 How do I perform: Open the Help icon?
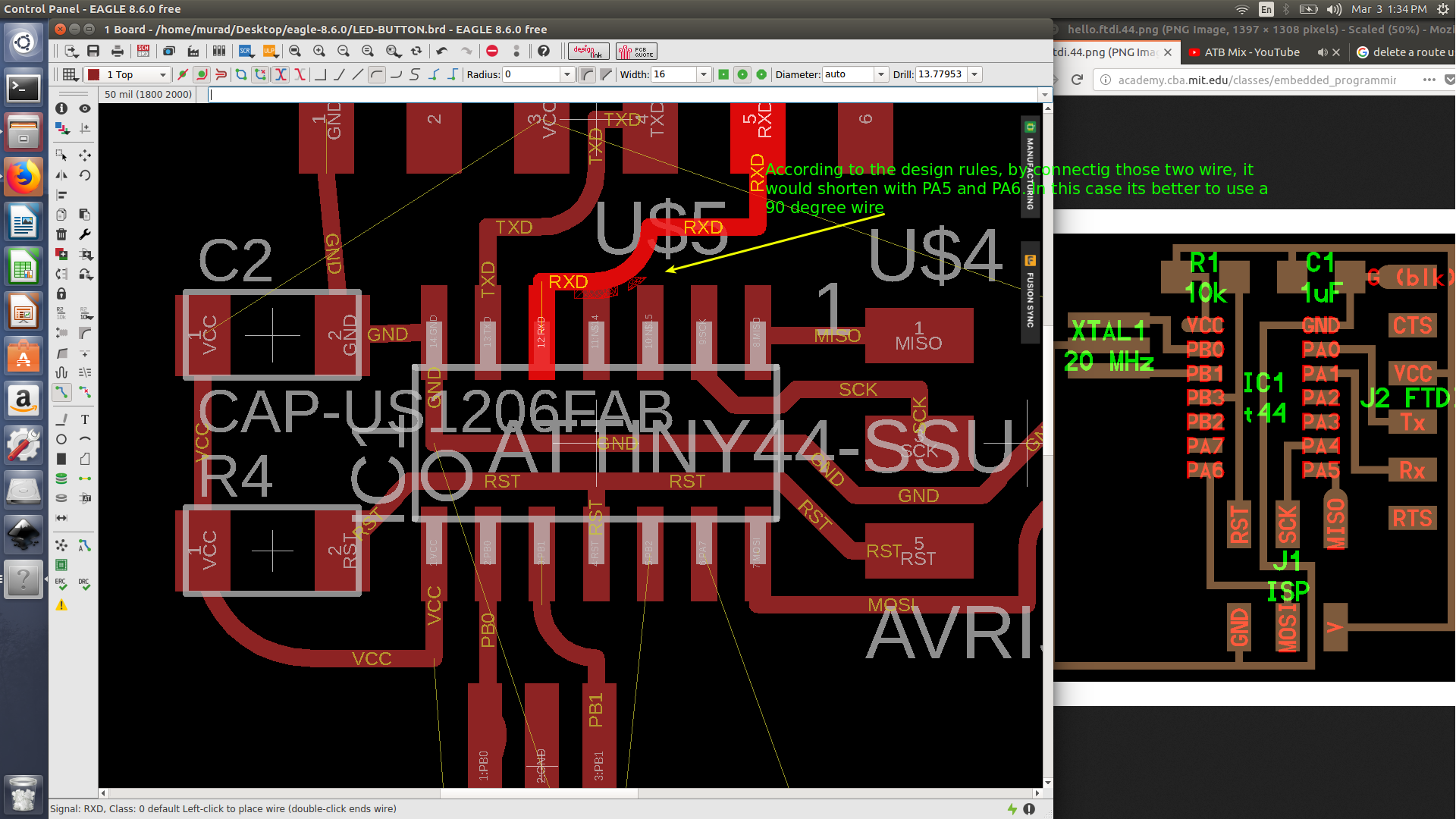tap(544, 51)
